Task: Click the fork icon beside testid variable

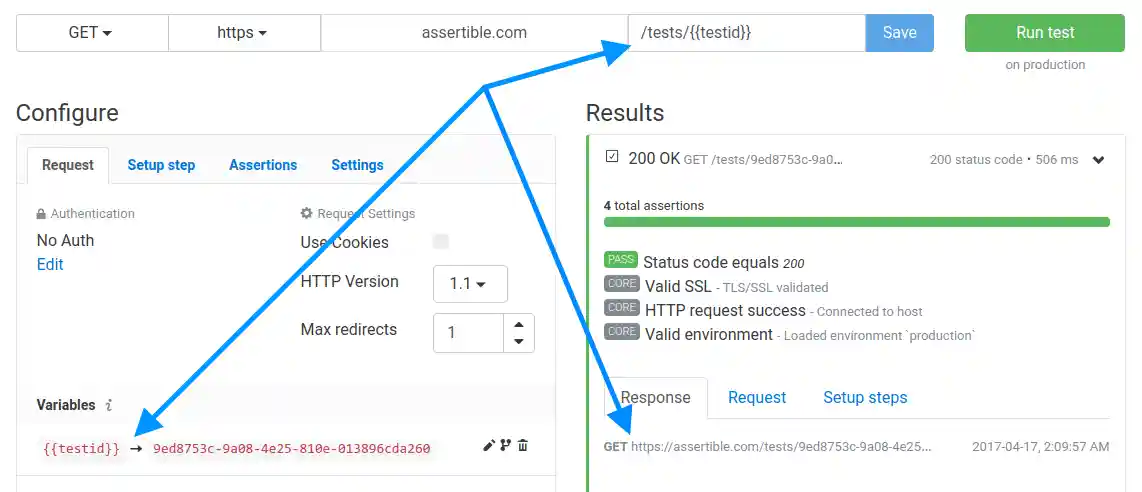Action: click(505, 446)
